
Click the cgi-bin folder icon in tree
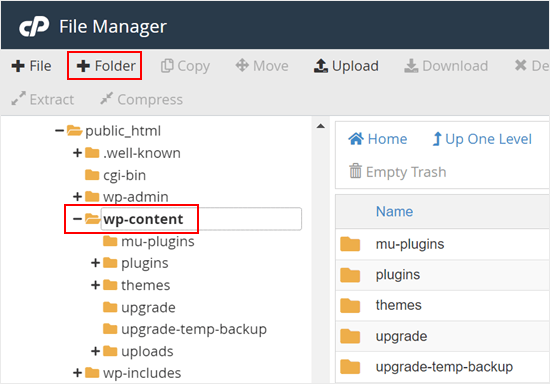pyautogui.click(x=92, y=174)
